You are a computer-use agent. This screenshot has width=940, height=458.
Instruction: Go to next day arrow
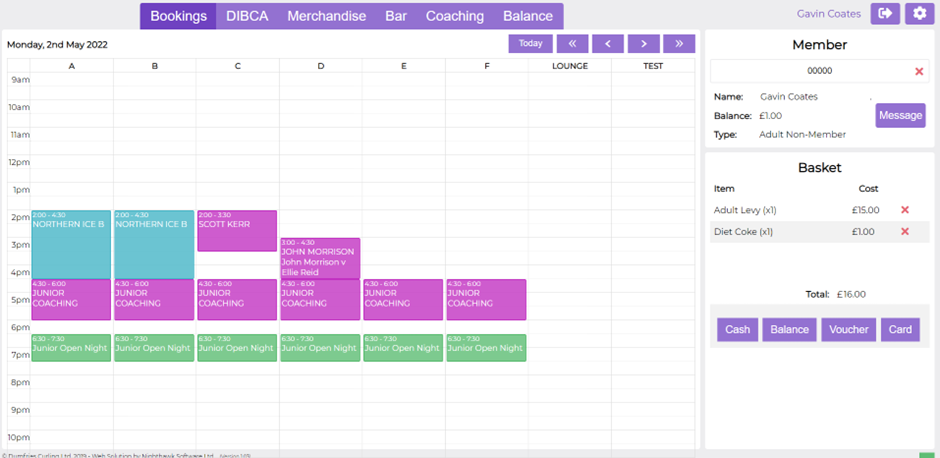643,43
